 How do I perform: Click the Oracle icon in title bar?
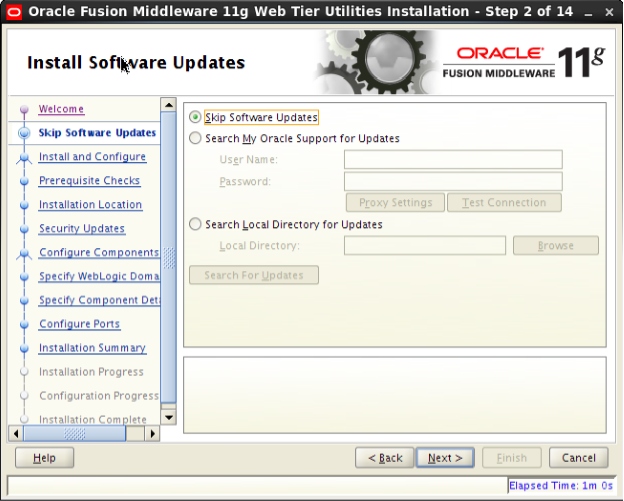point(14,12)
